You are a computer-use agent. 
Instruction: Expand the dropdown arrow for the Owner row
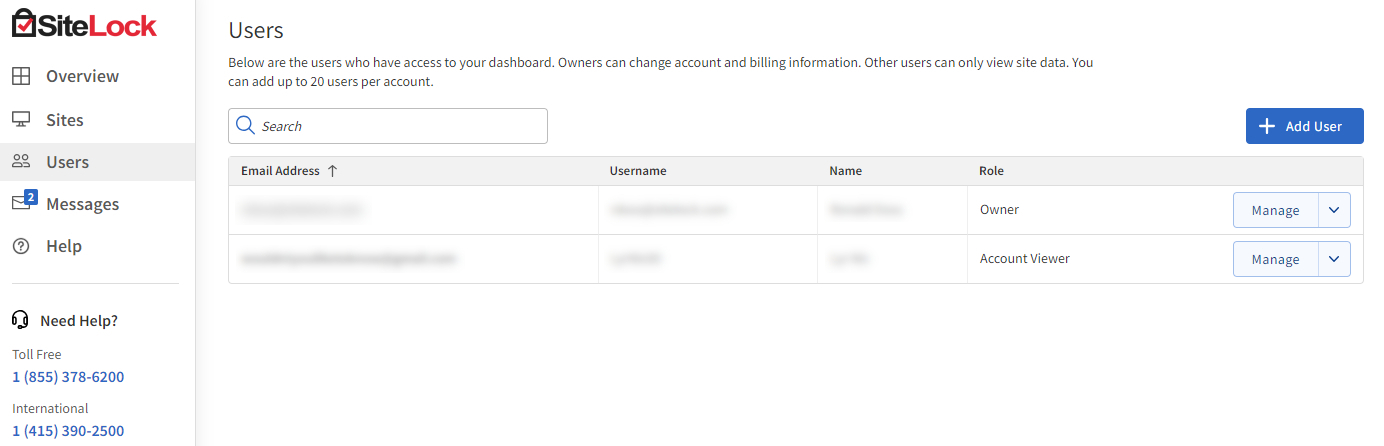tap(1334, 210)
